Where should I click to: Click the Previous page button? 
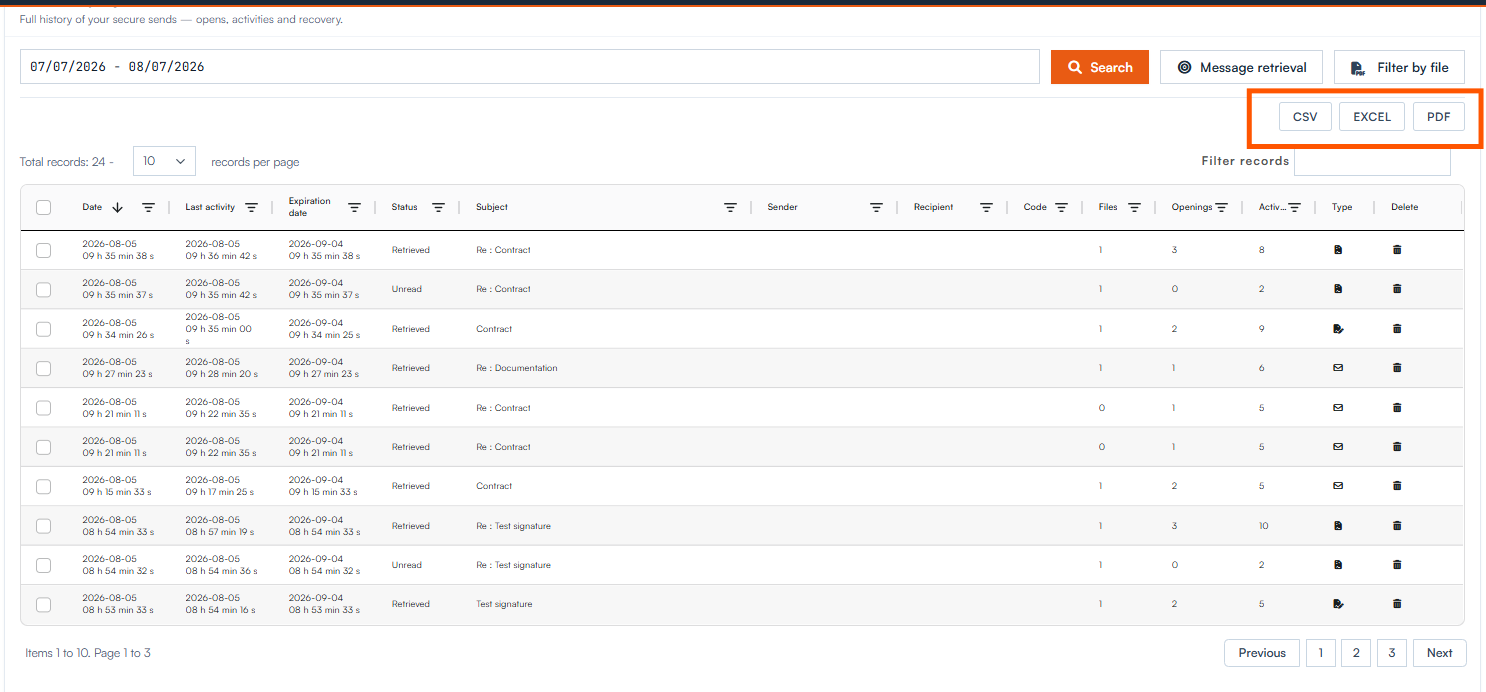1262,653
